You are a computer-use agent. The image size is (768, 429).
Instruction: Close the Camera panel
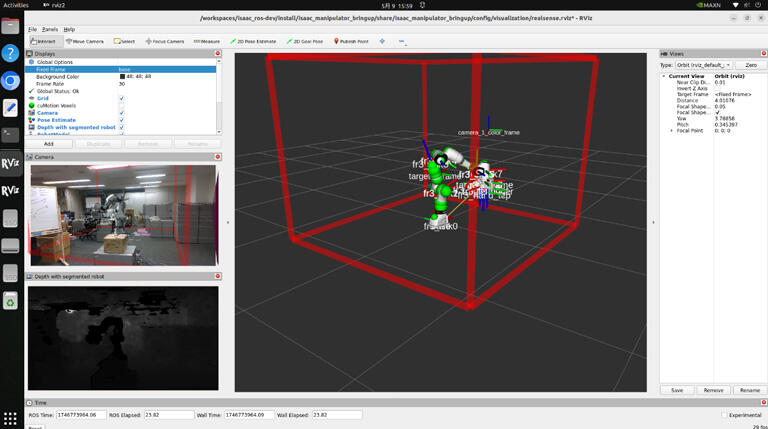tap(218, 157)
